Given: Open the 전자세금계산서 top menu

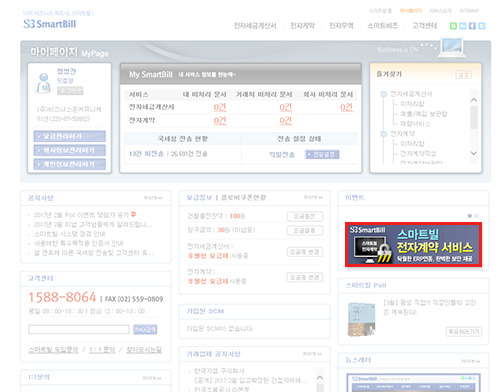Looking at the screenshot, I should [255, 26].
